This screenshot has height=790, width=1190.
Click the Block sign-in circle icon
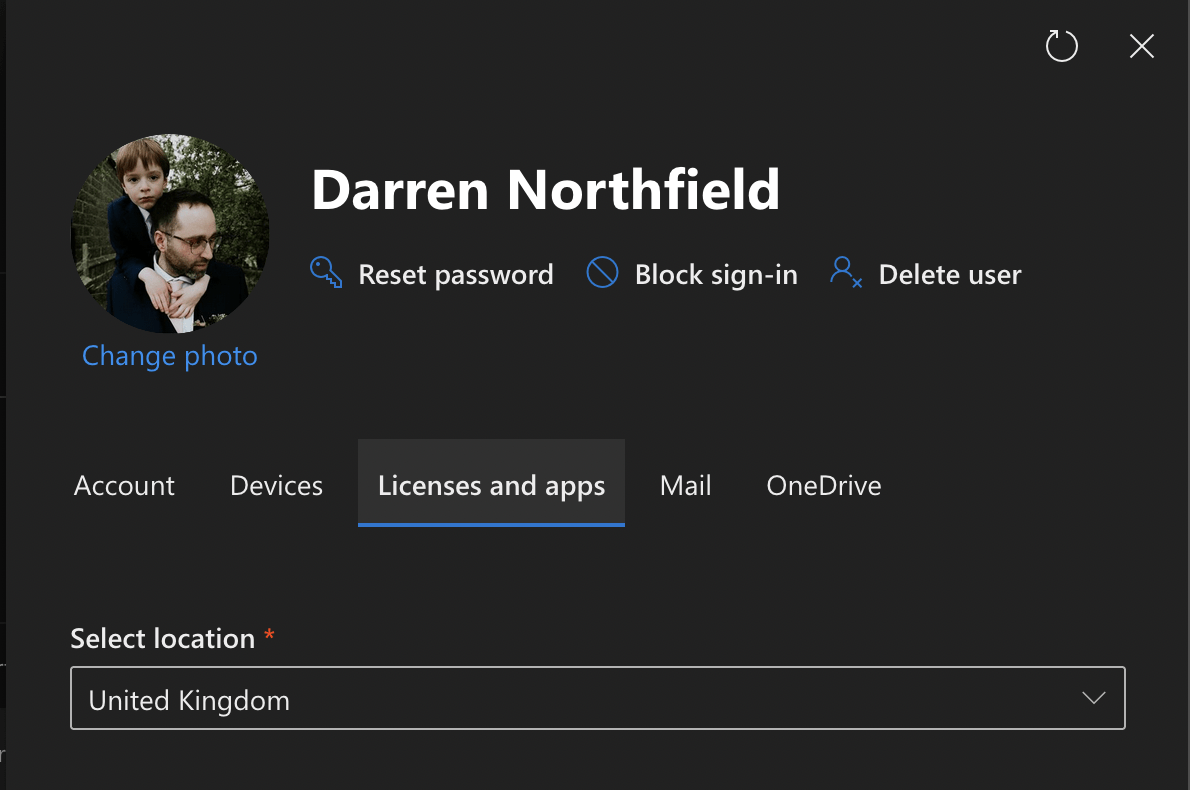[602, 273]
